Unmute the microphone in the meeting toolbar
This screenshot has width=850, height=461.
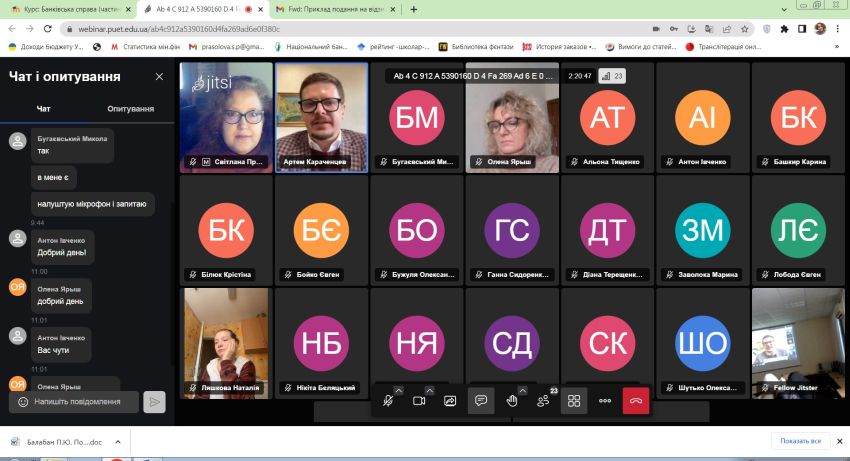388,401
